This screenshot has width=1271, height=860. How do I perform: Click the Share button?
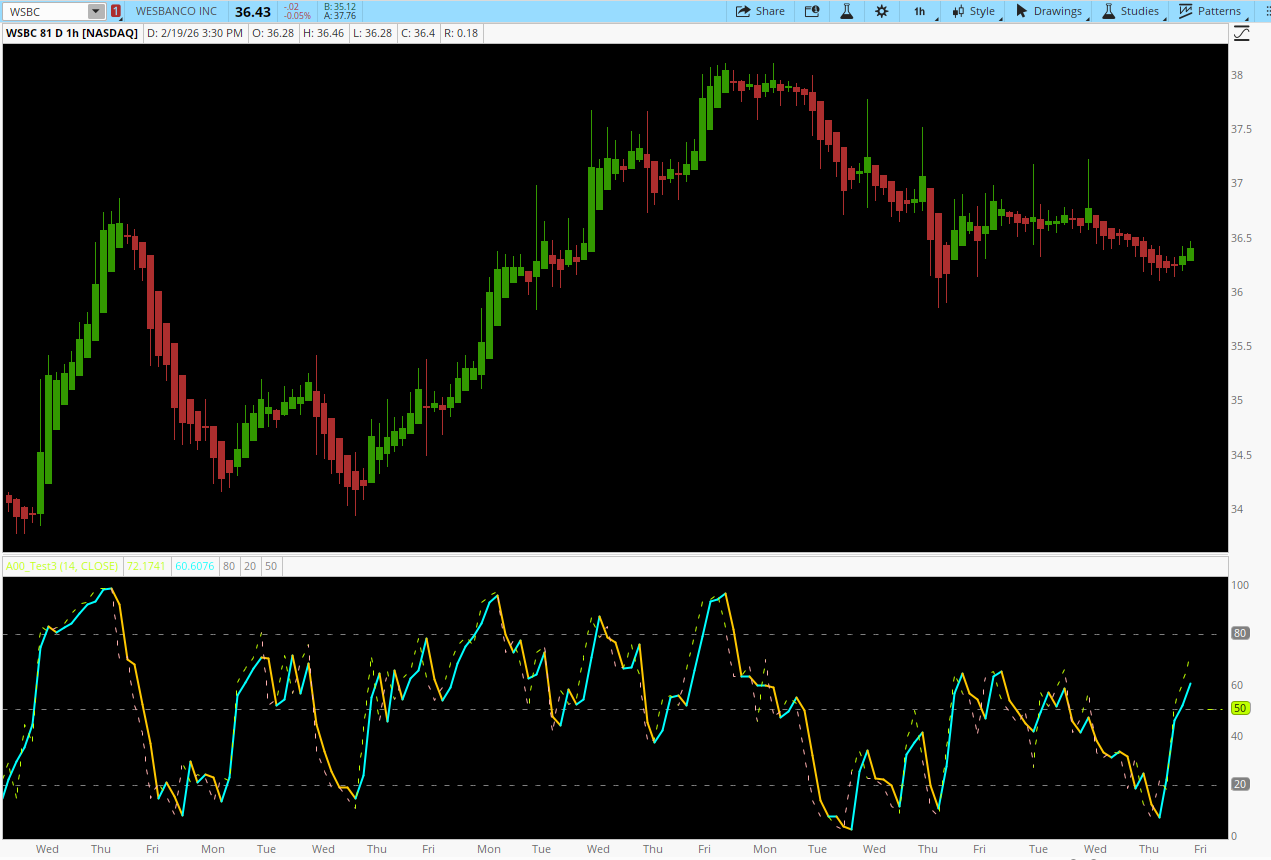pyautogui.click(x=760, y=11)
